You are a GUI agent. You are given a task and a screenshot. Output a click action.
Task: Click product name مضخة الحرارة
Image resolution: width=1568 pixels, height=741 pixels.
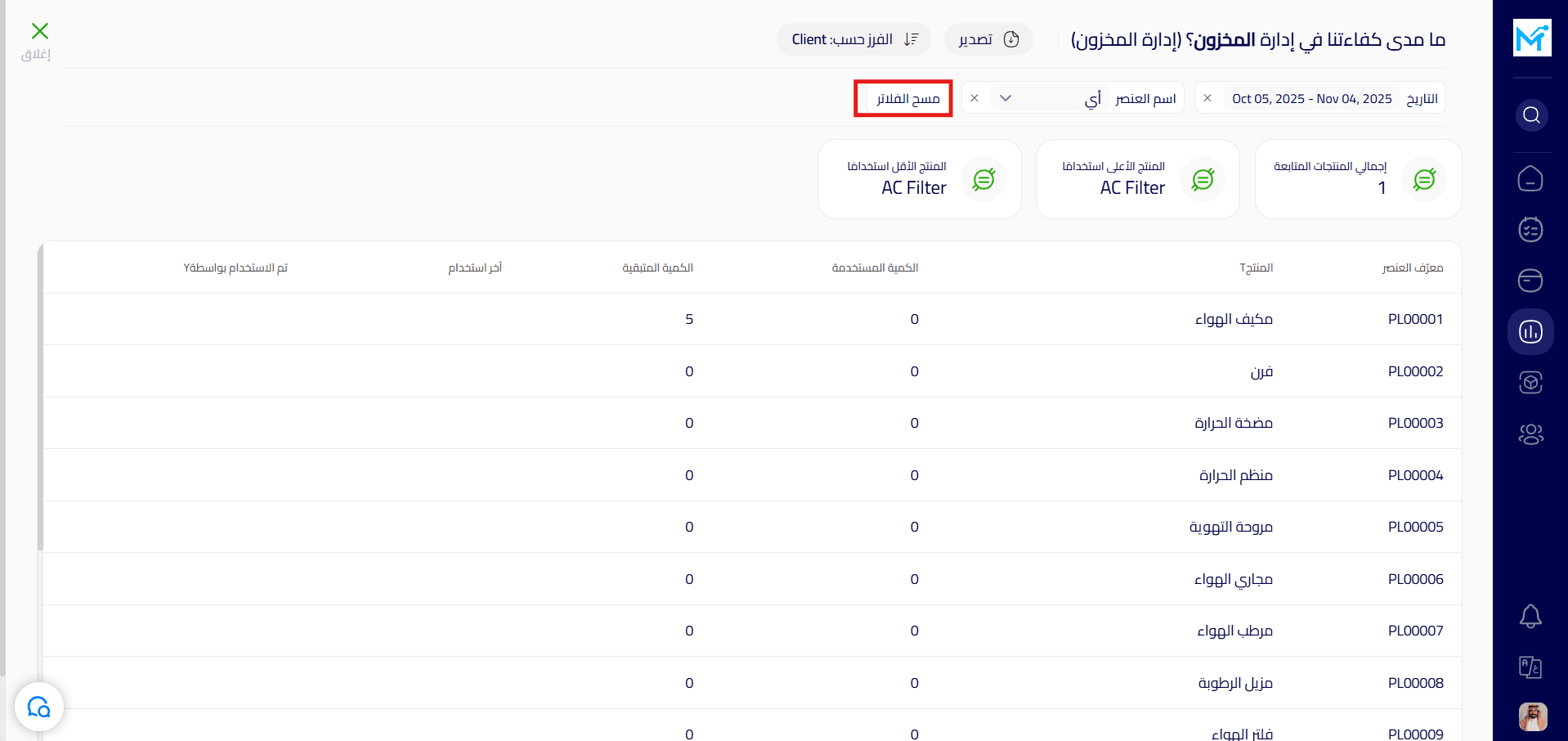pos(1234,423)
